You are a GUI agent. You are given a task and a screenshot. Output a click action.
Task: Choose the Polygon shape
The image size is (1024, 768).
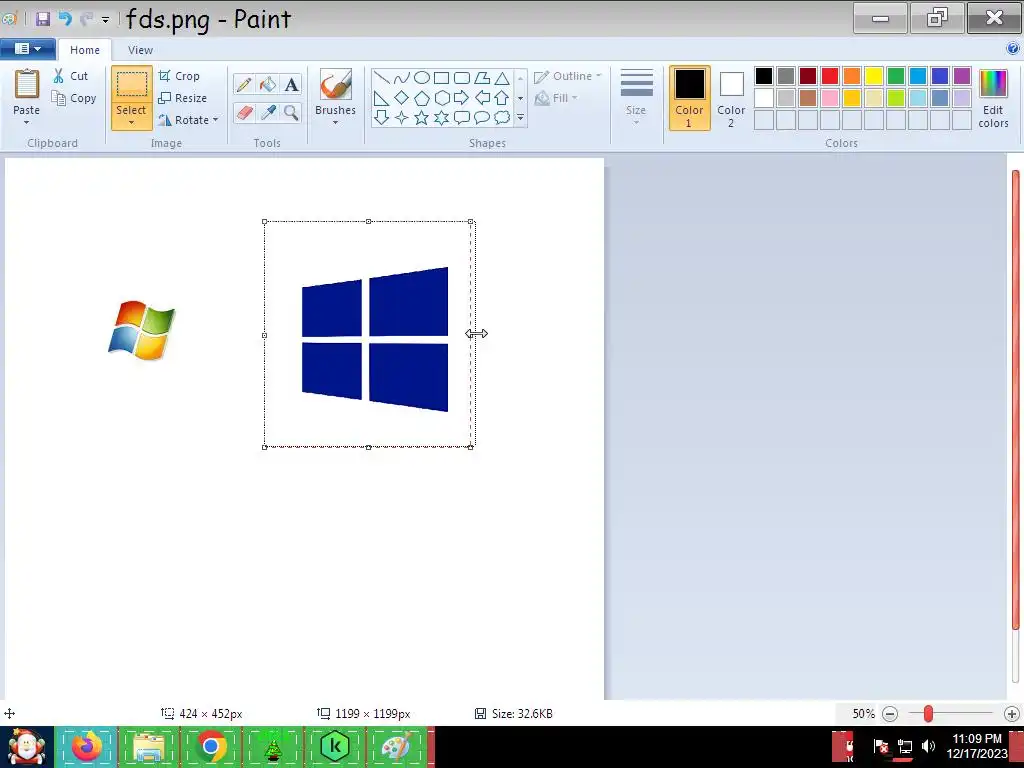point(482,78)
